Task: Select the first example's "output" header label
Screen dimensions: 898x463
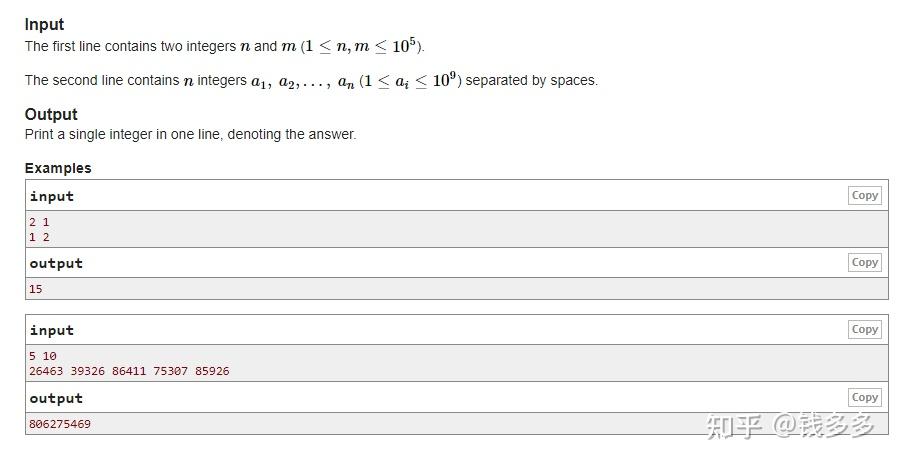Action: pos(56,263)
